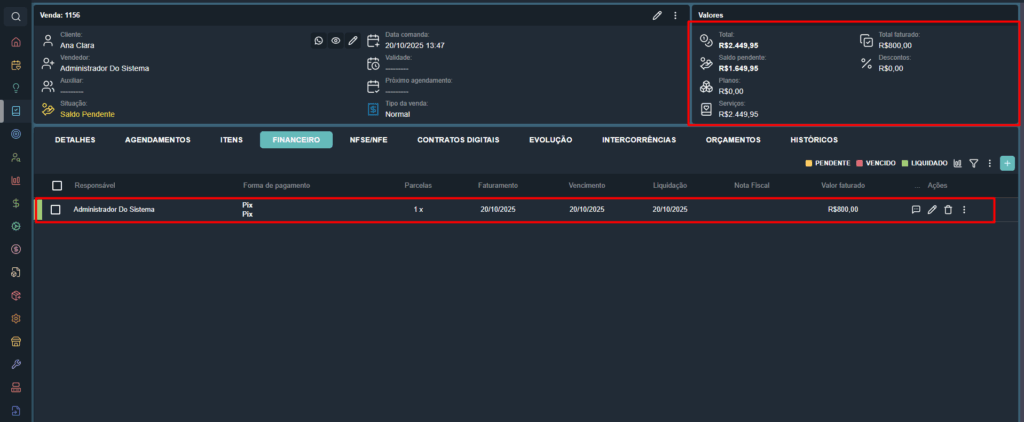Image resolution: width=1024 pixels, height=422 pixels.
Task: Edit the sale with header pencil icon
Action: coord(657,15)
